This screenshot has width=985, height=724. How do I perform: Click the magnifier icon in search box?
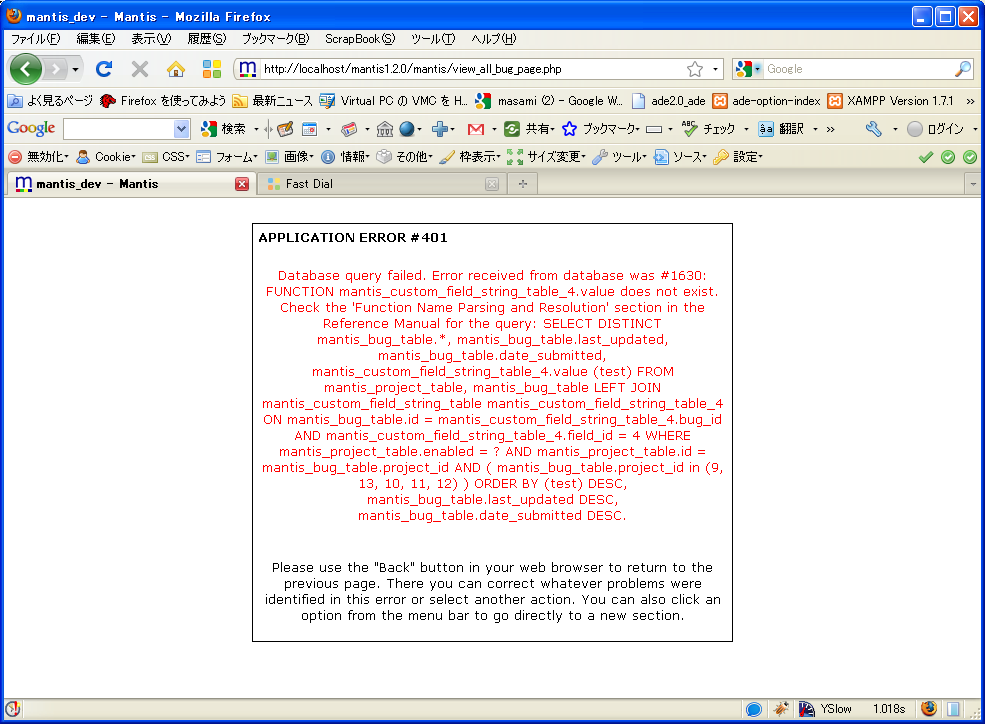point(962,69)
